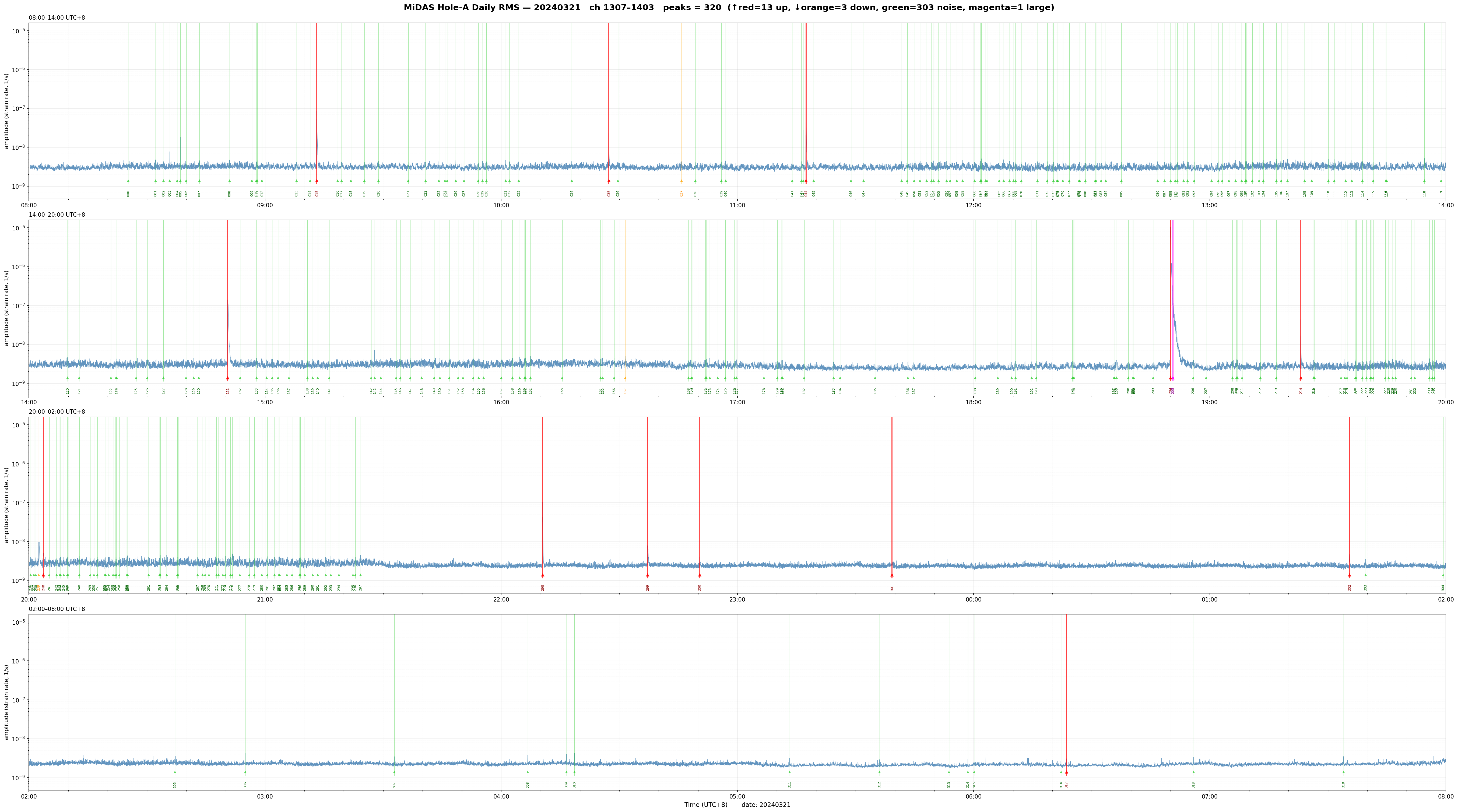Select the red peak label 300

click(700, 588)
